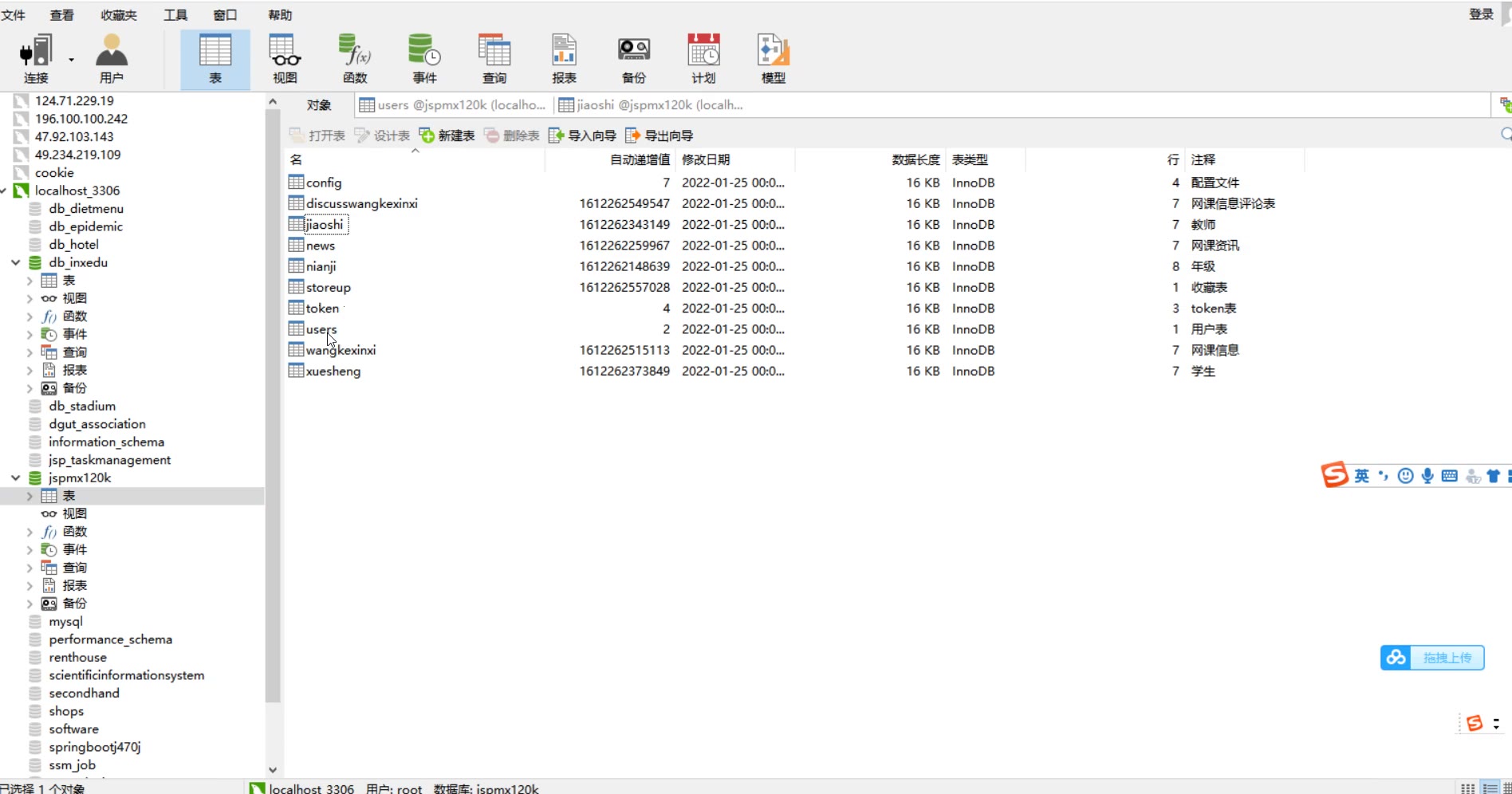Open the 计划 schedule toolbar icon
The image size is (1512, 794).
point(703,59)
